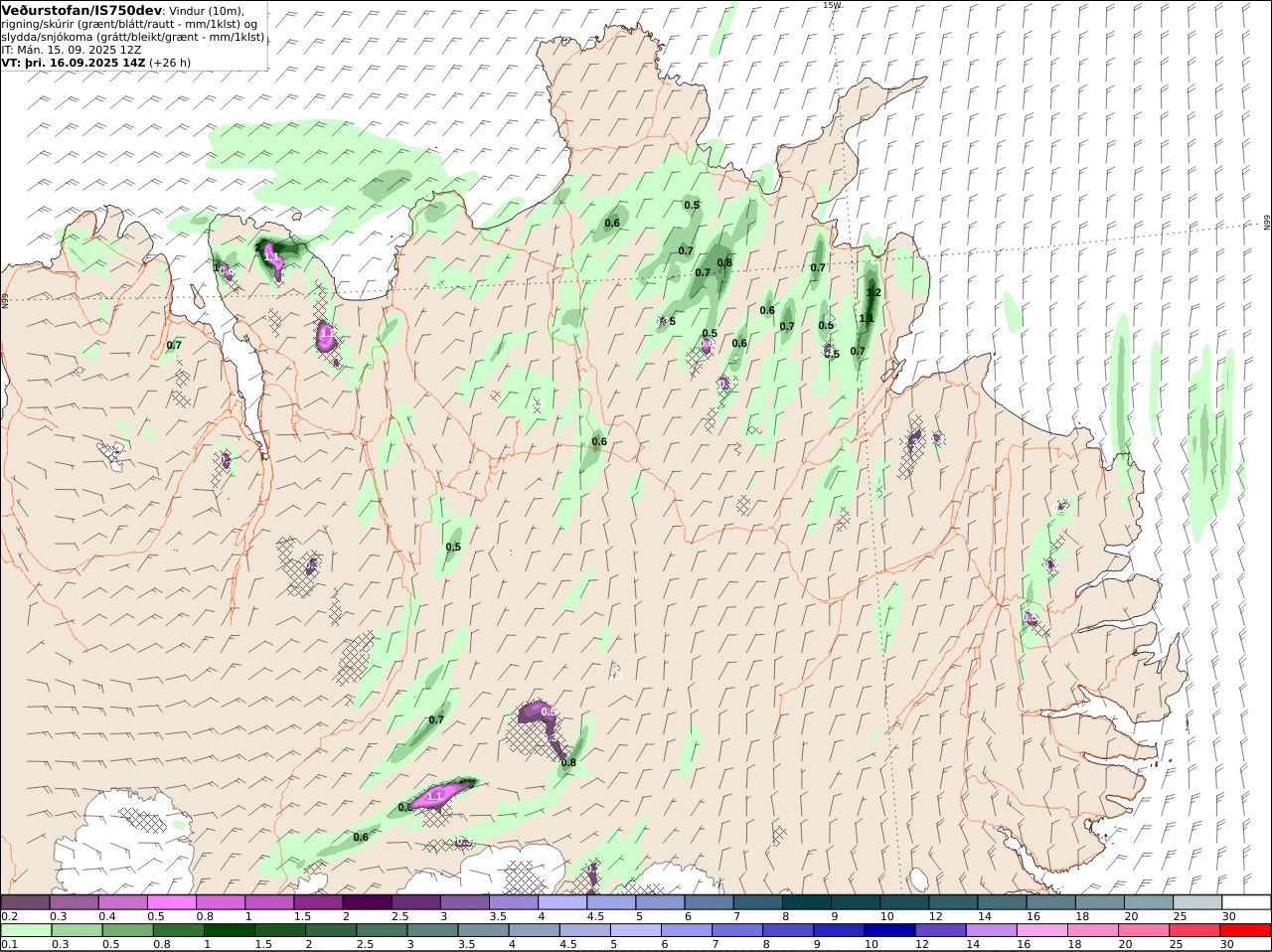Select the white 30 swatch in the upper legend
This screenshot has height=952, width=1272.
click(x=1246, y=902)
